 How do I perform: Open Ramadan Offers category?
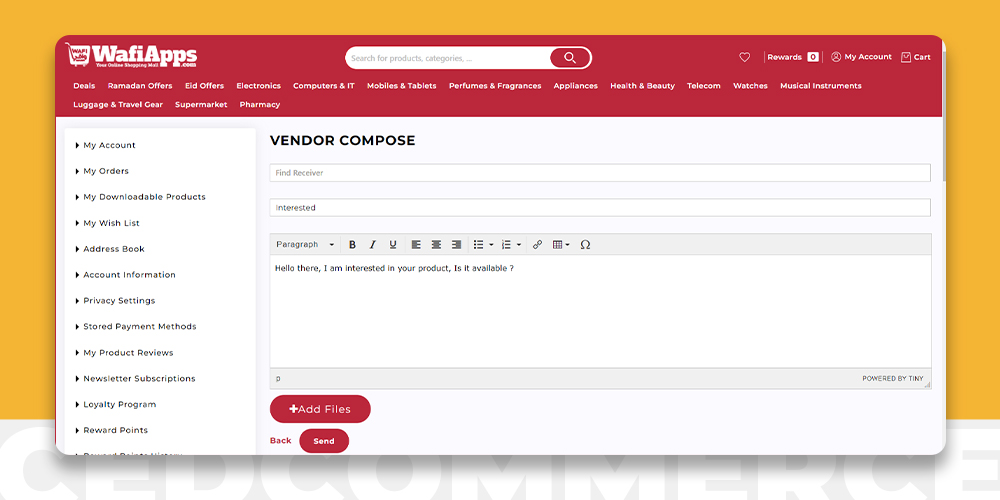pos(140,85)
